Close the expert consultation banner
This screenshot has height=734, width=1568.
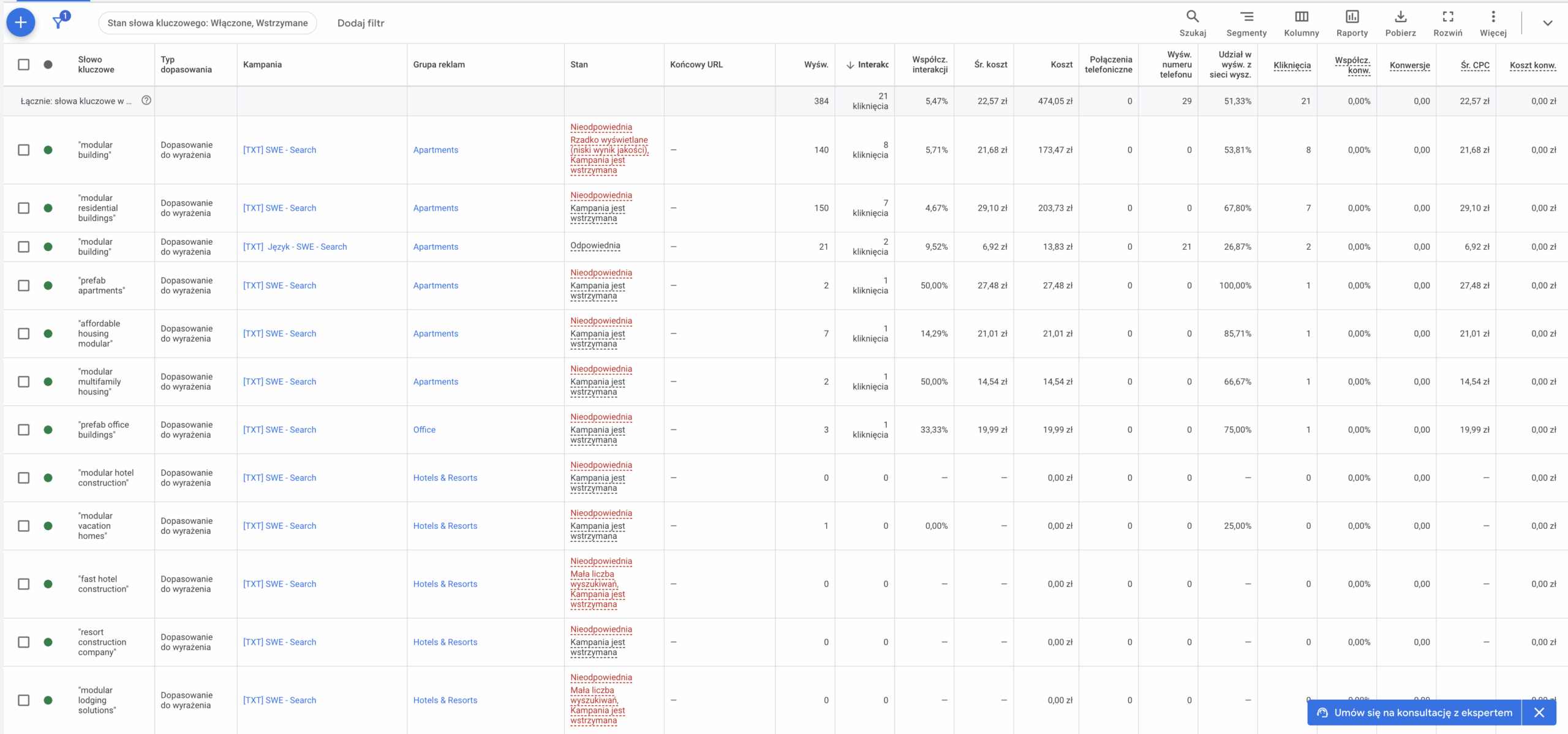click(1539, 713)
